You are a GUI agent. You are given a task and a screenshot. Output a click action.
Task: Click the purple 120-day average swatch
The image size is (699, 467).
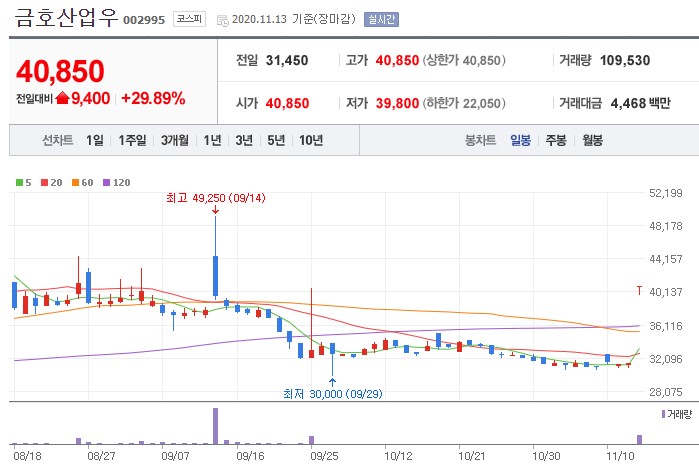(107, 182)
